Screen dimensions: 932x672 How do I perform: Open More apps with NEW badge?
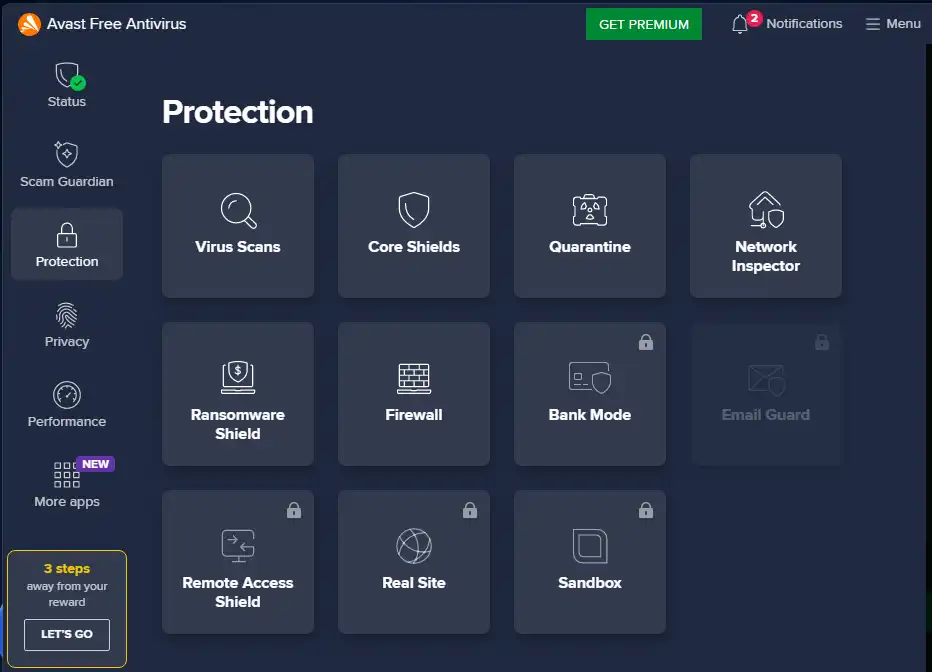[x=66, y=485]
